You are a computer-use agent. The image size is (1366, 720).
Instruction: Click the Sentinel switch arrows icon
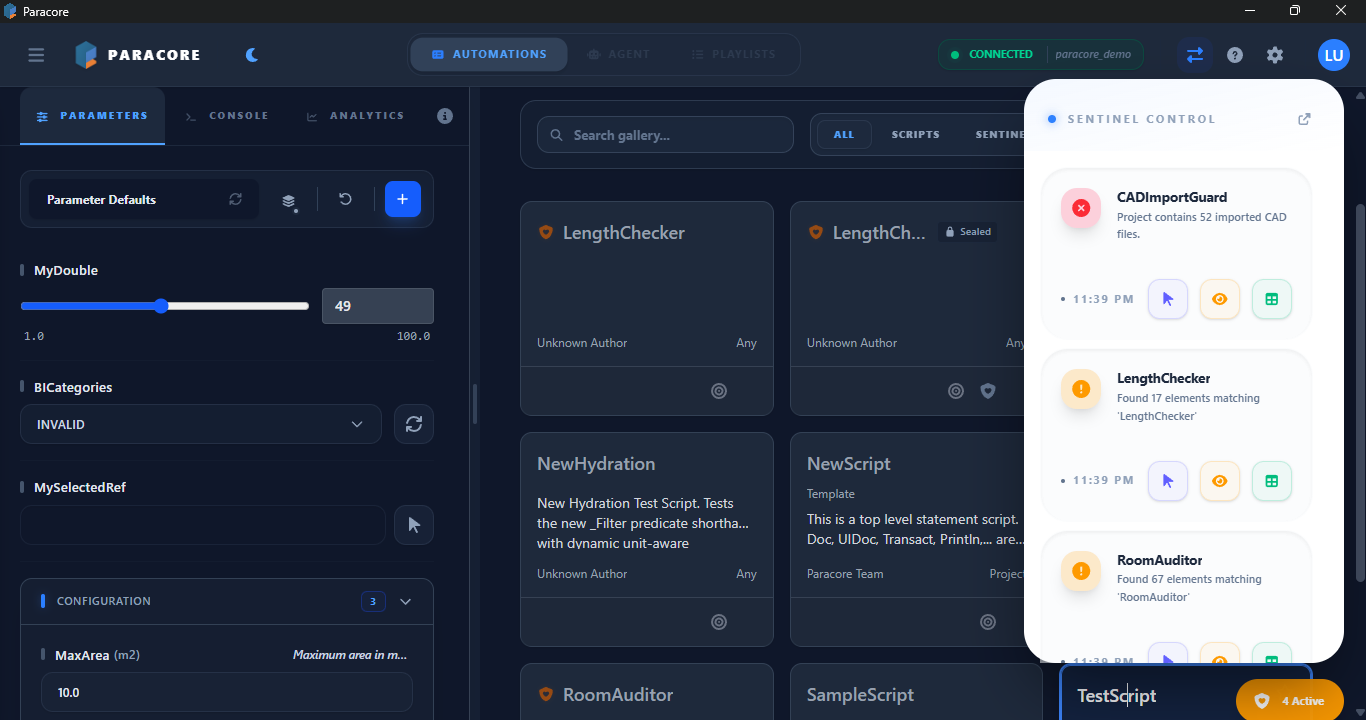(x=1195, y=55)
